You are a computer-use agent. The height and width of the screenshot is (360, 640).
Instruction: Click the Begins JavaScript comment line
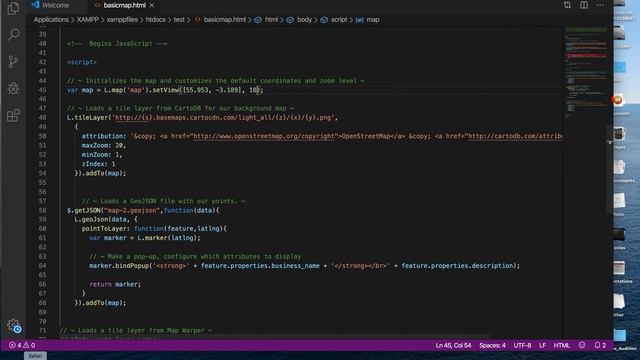click(x=117, y=44)
